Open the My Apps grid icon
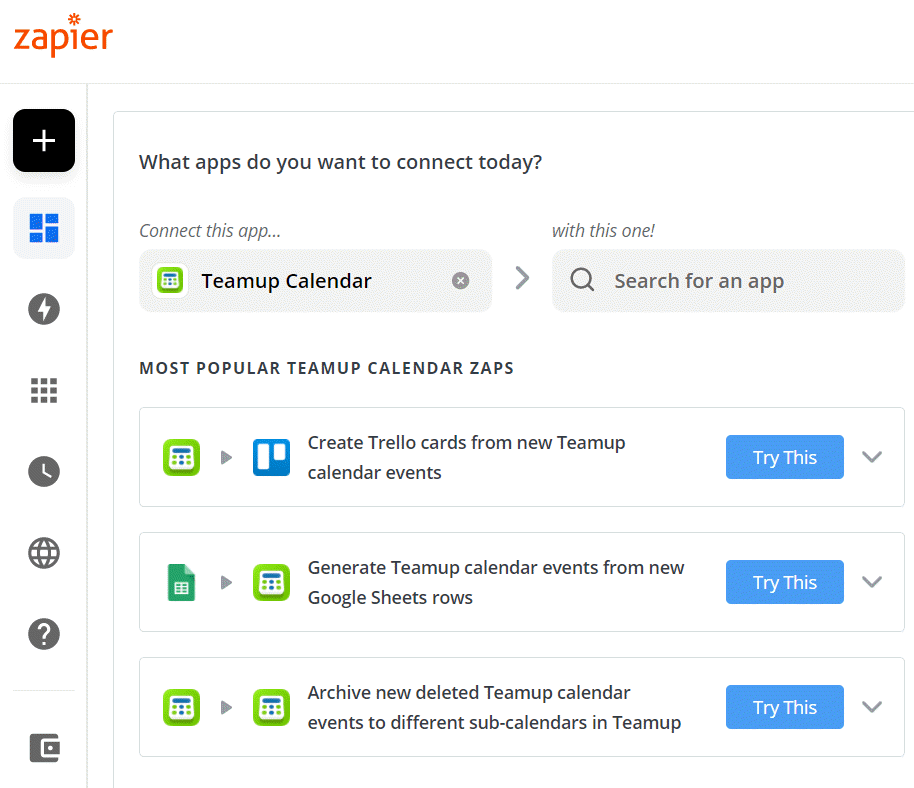The image size is (914, 788). point(44,391)
